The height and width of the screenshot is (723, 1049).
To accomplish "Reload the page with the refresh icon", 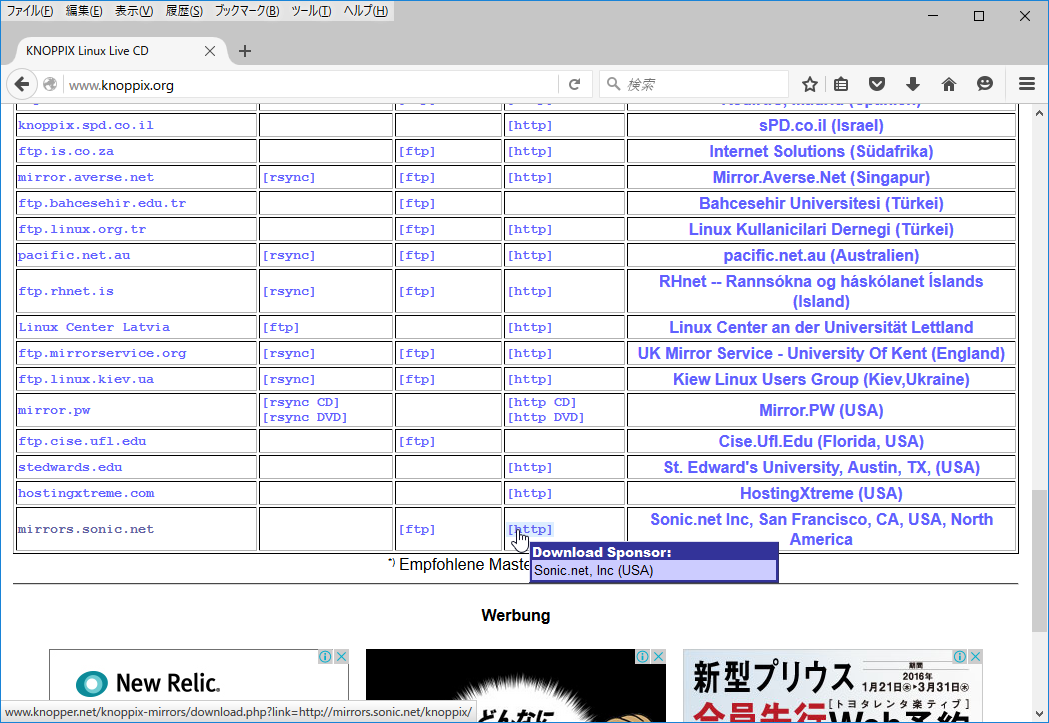I will coord(574,84).
